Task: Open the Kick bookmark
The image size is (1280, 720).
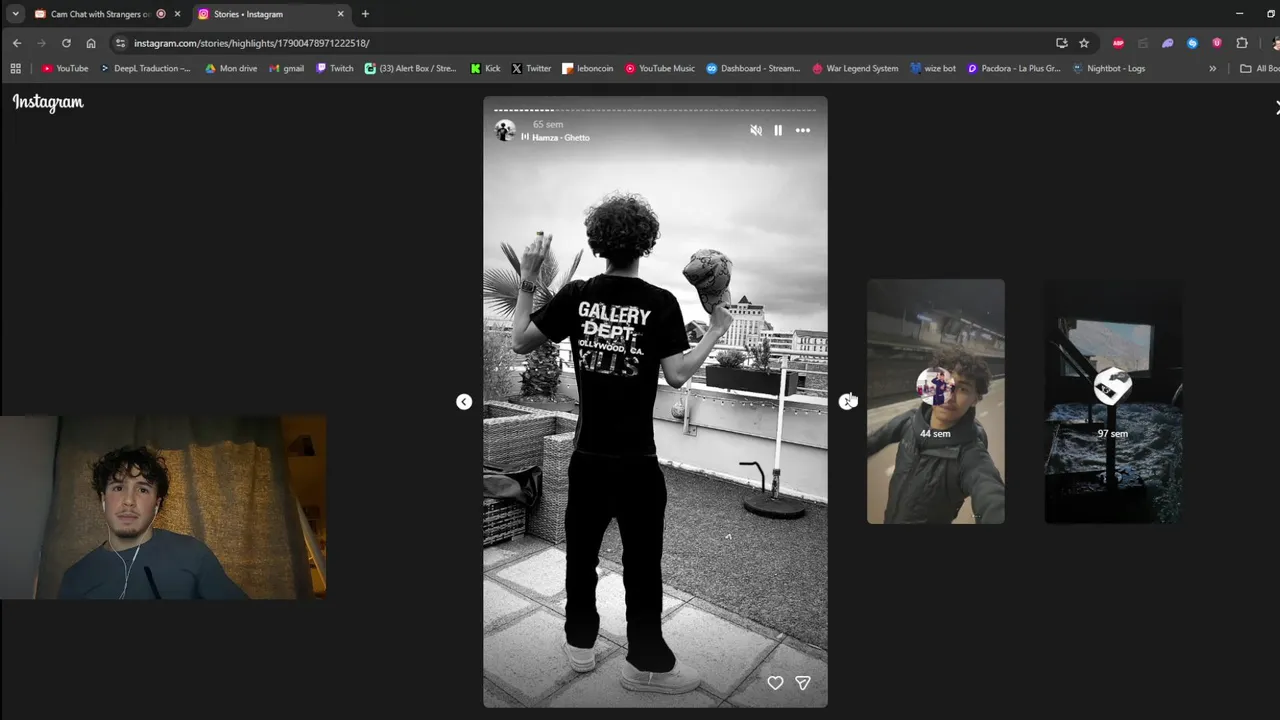Action: point(485,69)
